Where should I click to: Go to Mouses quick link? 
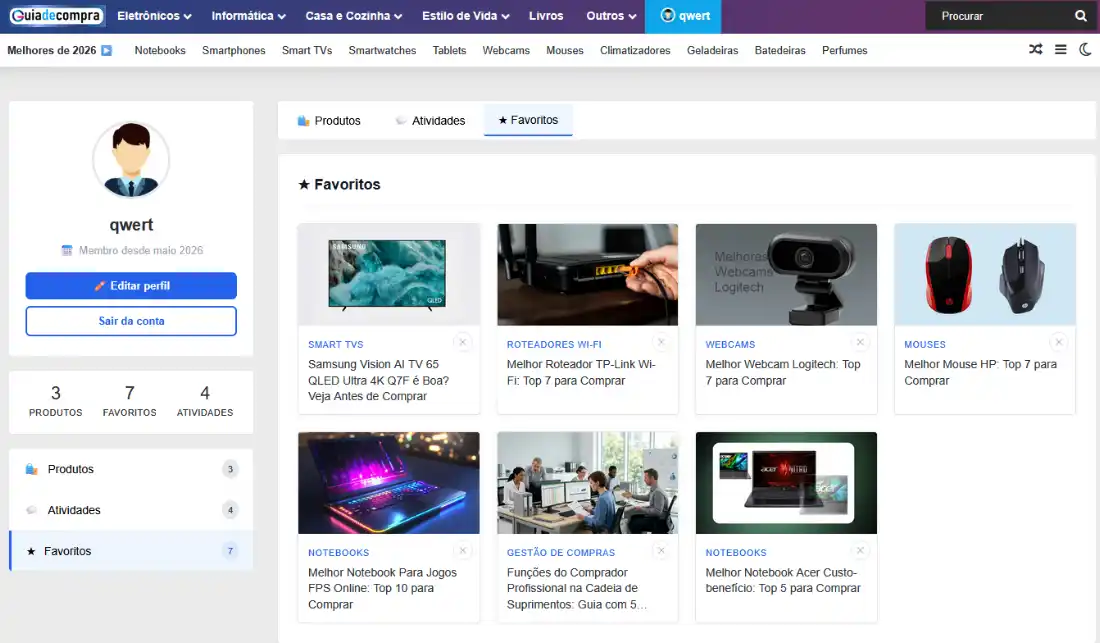point(565,50)
